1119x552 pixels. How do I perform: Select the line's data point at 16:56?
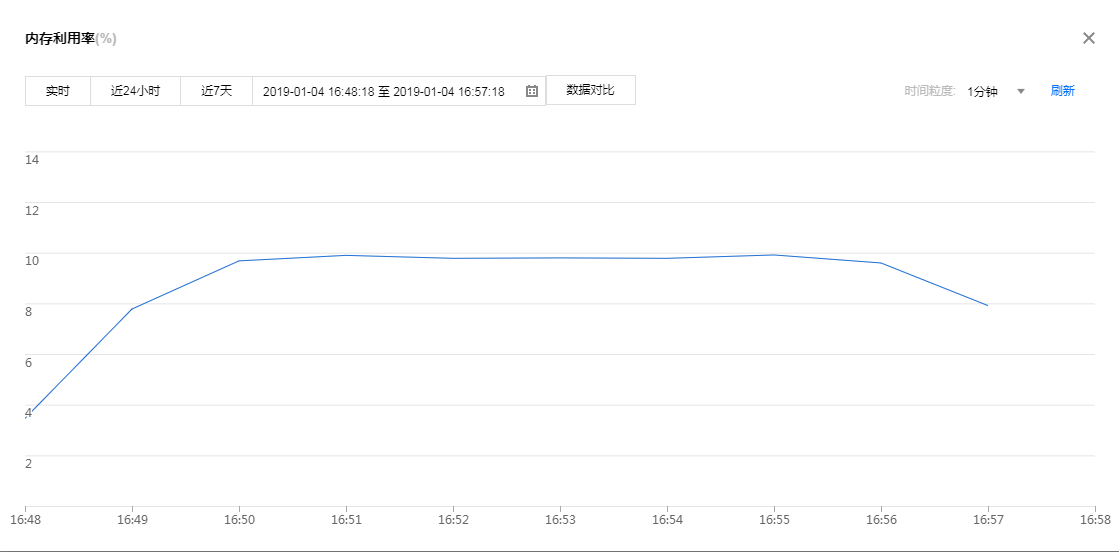pyautogui.click(x=881, y=263)
